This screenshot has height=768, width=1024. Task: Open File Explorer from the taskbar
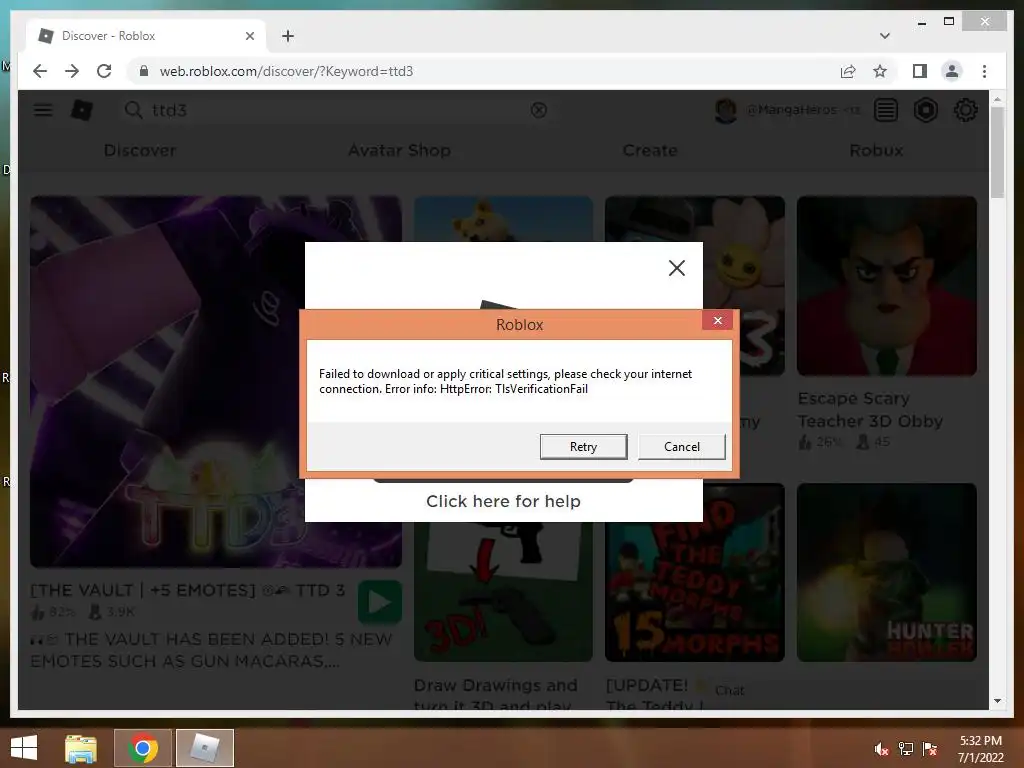(80, 748)
